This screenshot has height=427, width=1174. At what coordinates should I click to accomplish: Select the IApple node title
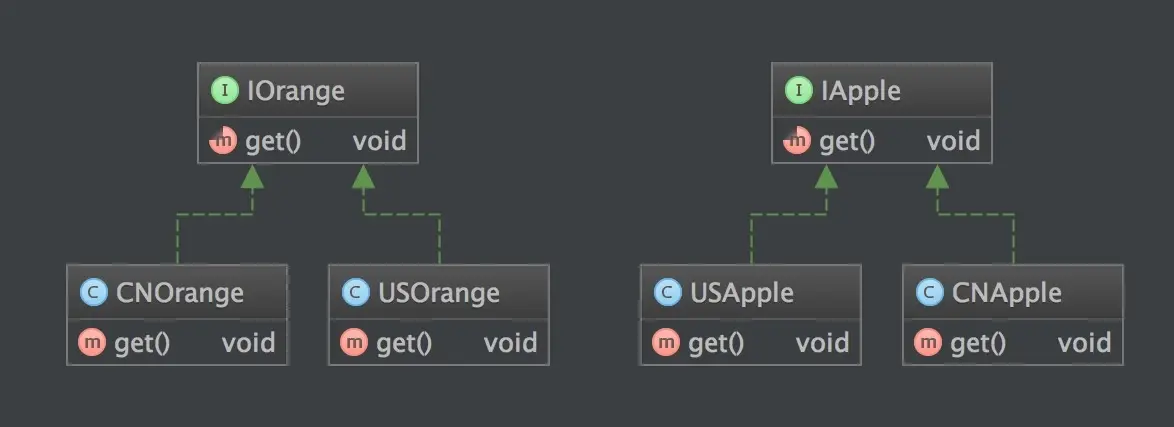[x=860, y=92]
